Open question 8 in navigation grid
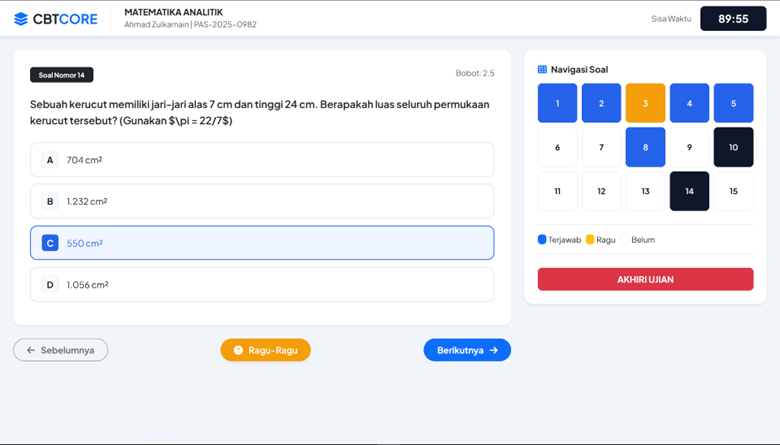The height and width of the screenshot is (445, 780). click(645, 147)
